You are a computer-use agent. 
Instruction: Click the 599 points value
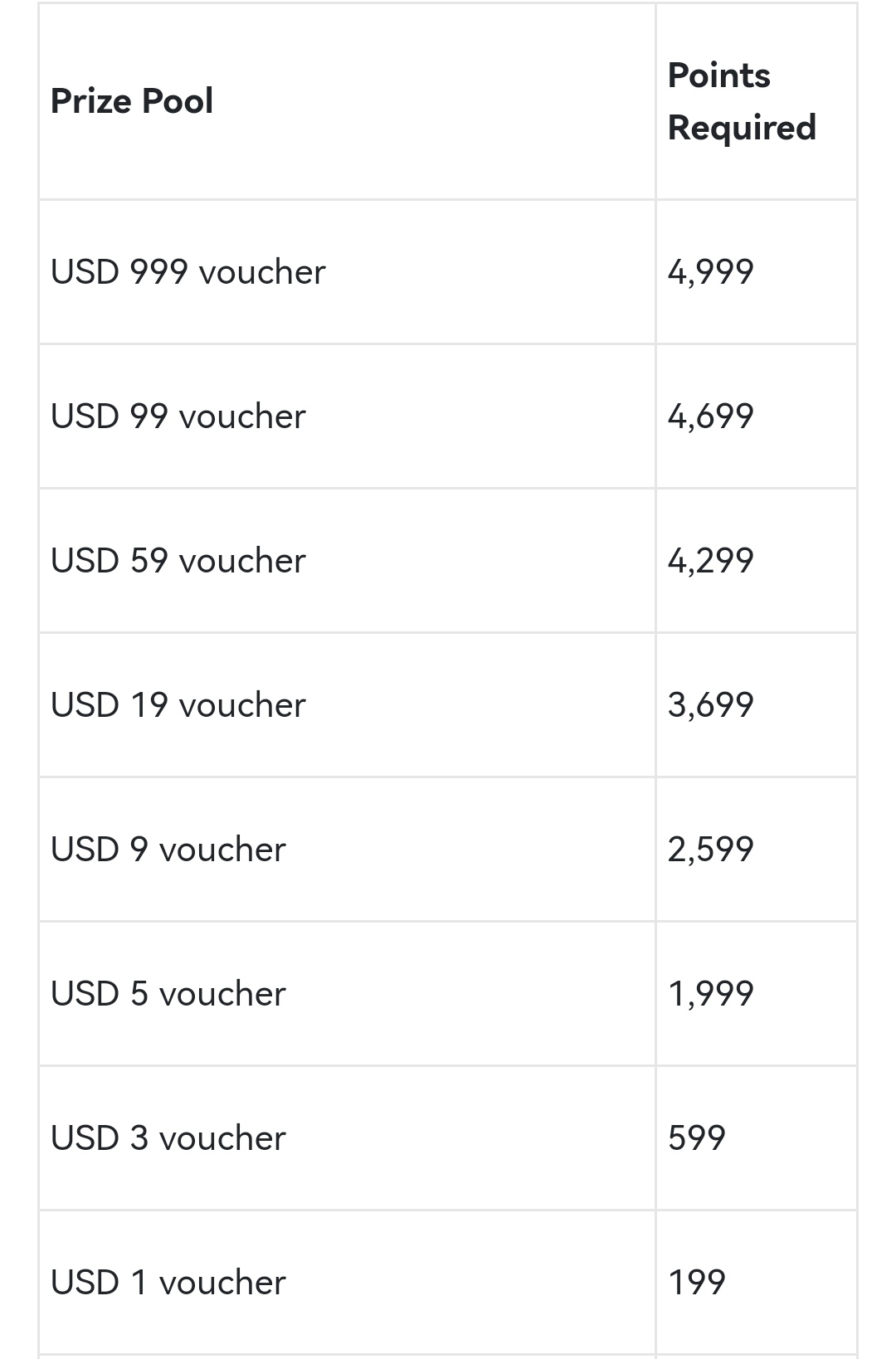(x=697, y=1138)
